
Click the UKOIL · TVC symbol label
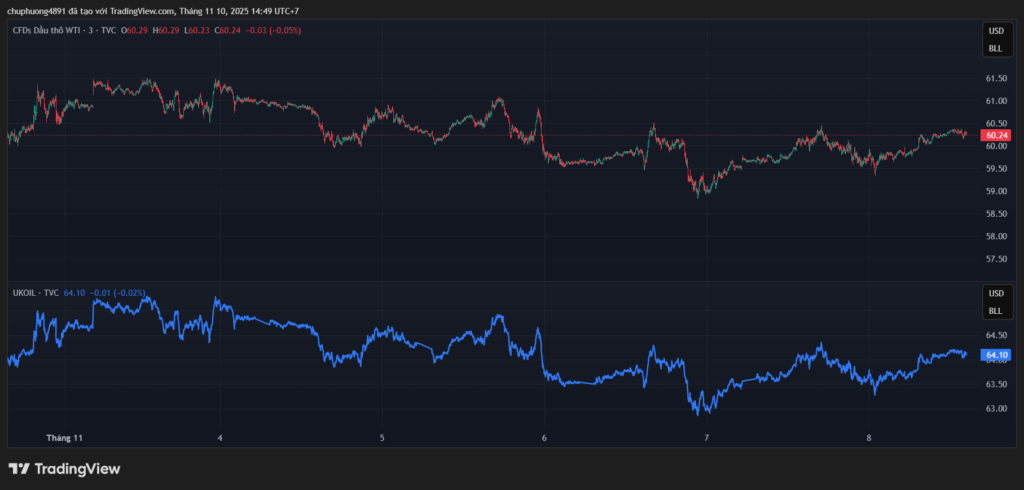(x=34, y=293)
